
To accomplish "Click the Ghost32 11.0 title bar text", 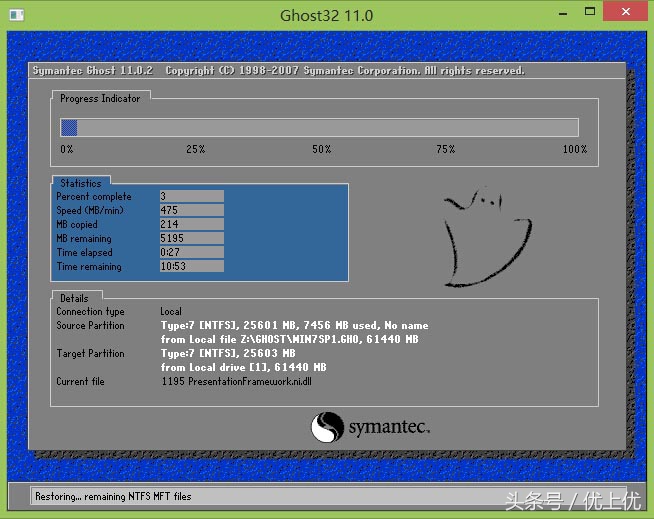I will click(326, 15).
